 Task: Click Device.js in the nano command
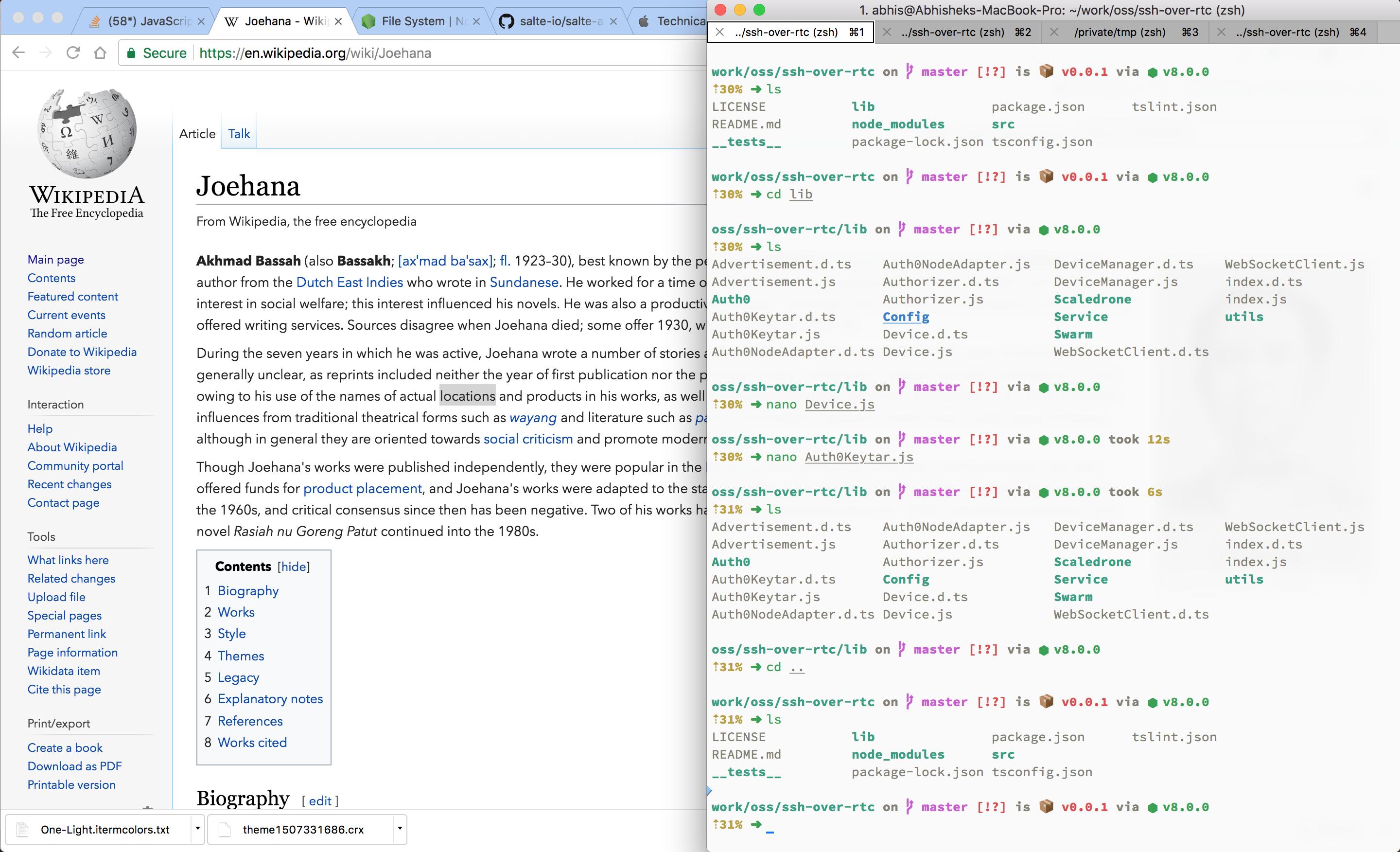point(839,404)
